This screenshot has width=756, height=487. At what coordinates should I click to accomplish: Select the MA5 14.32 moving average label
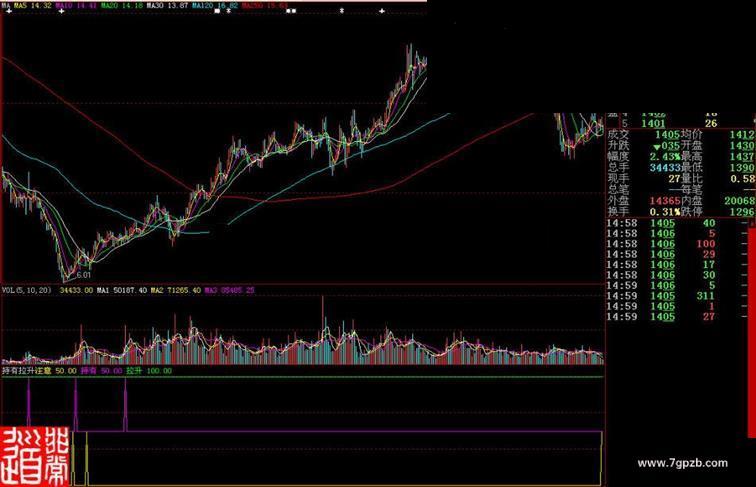point(33,6)
